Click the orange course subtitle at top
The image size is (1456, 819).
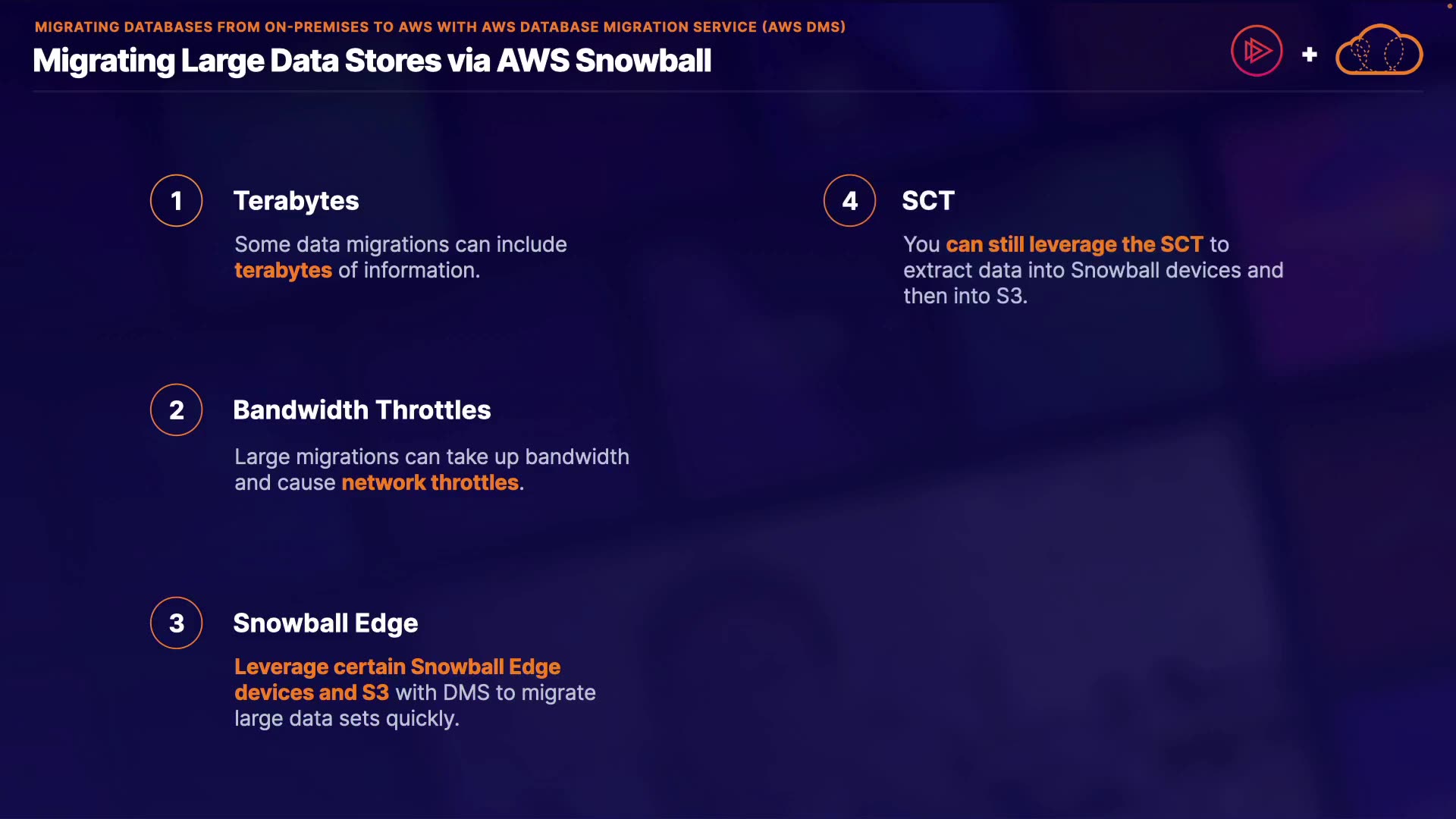tap(440, 27)
